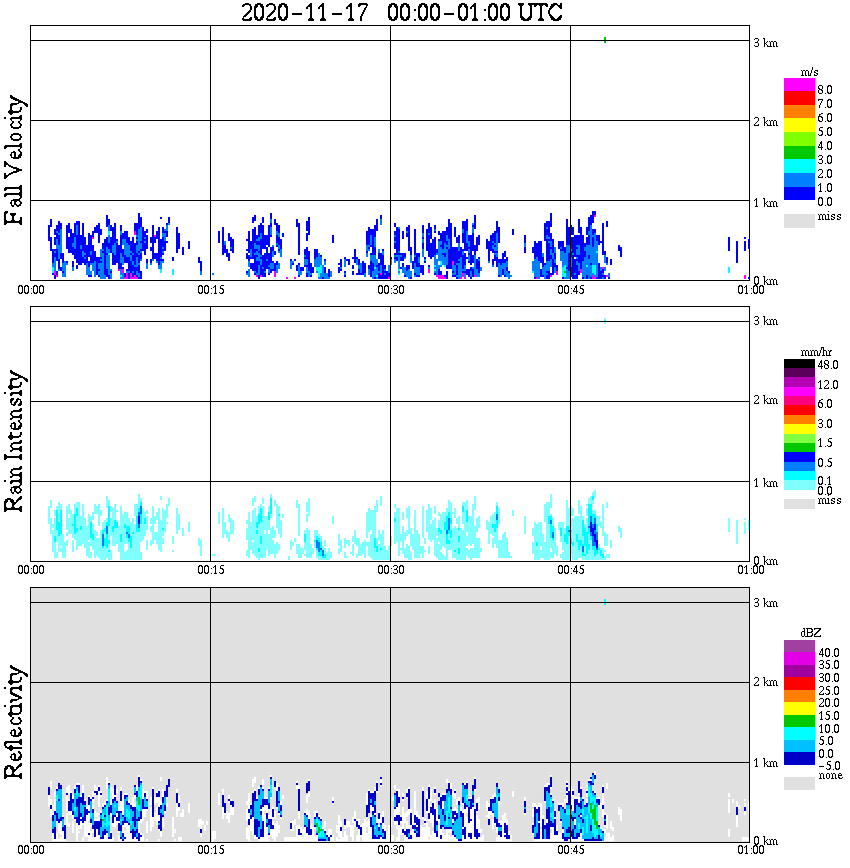Pick the gray 'none' swatch in Reflectivity legend
Image resolution: width=850 pixels, height=868 pixels.
pyautogui.click(x=799, y=783)
